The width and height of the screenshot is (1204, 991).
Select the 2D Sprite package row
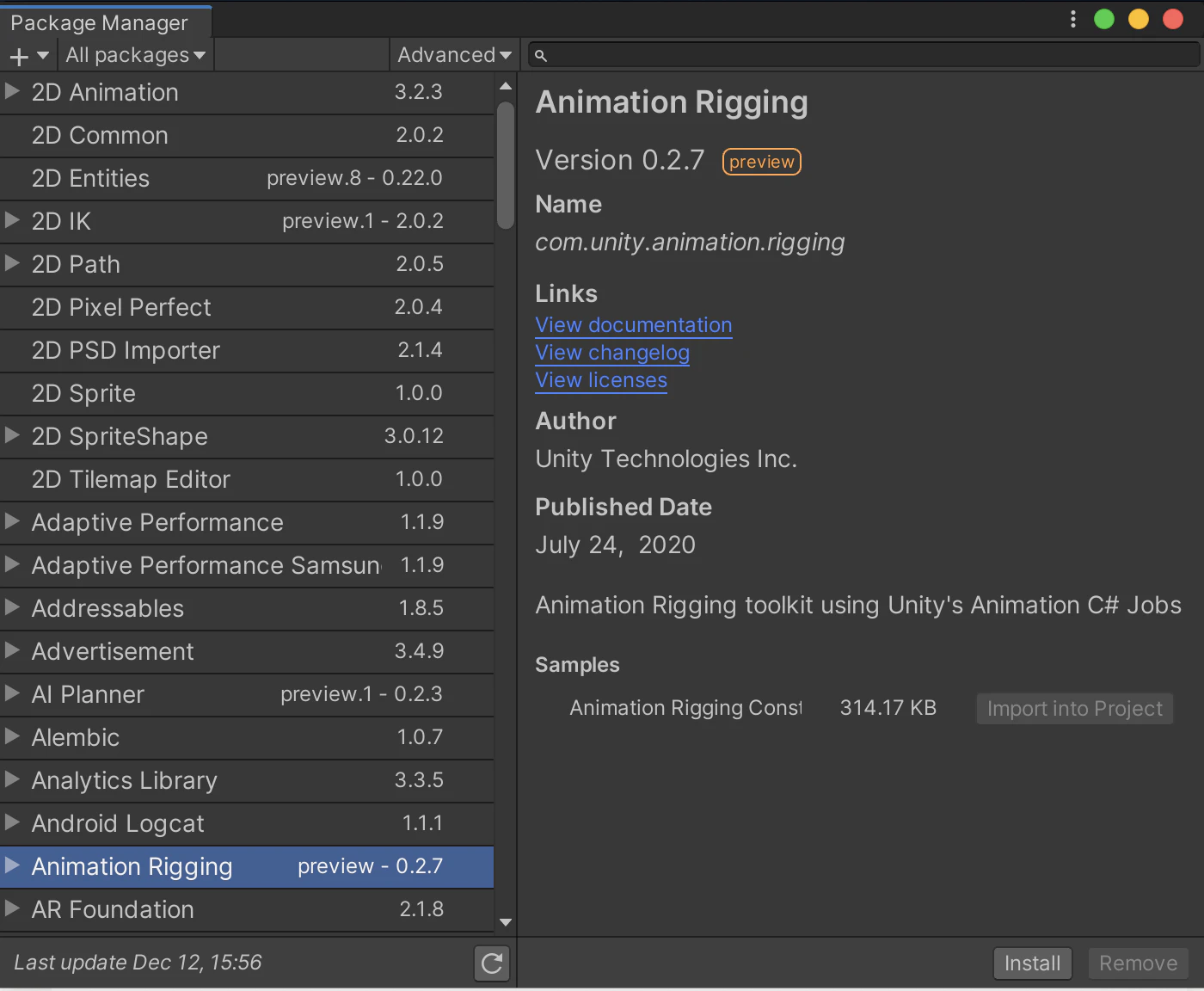point(247,394)
